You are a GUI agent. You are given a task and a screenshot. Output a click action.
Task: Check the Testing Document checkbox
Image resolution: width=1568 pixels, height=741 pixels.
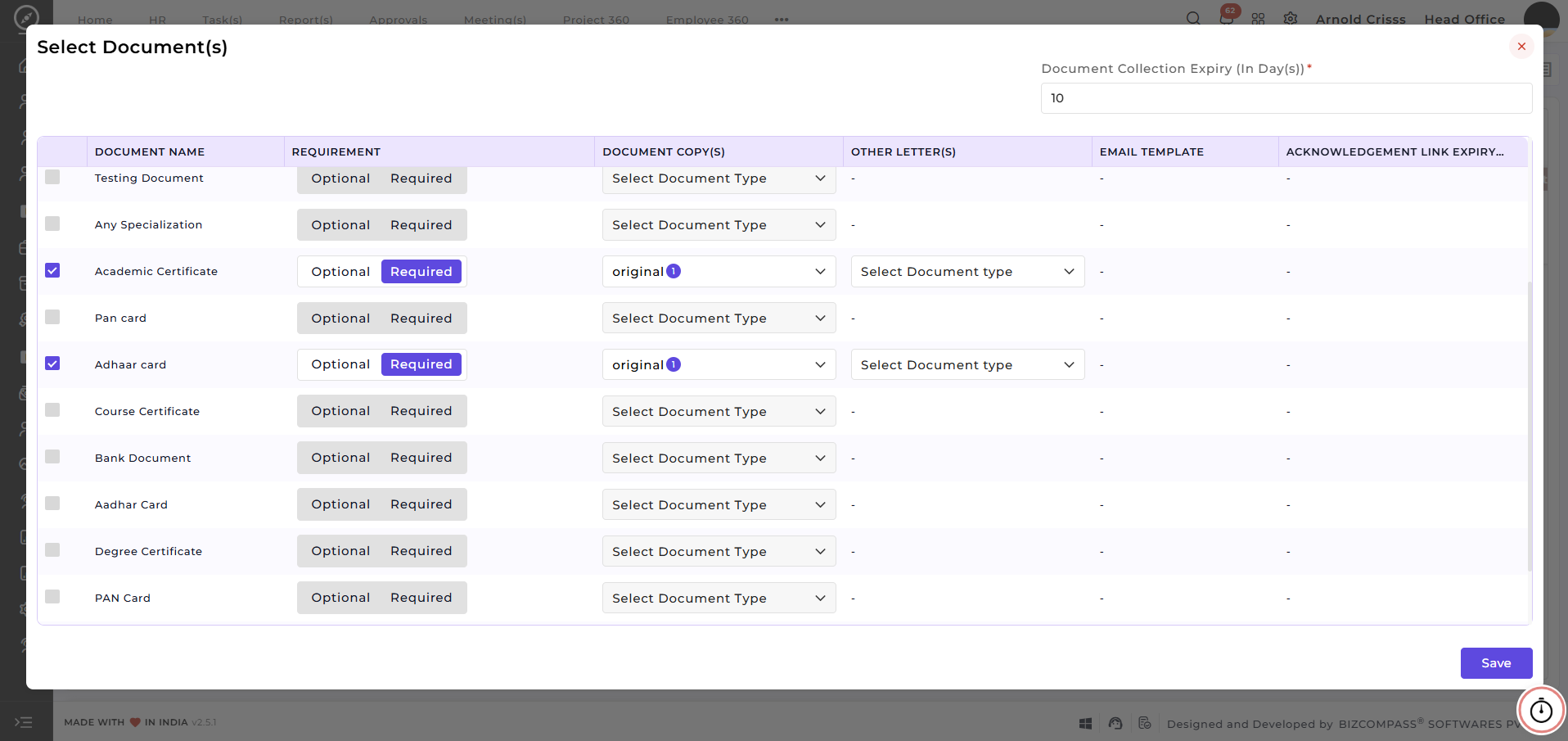click(52, 177)
